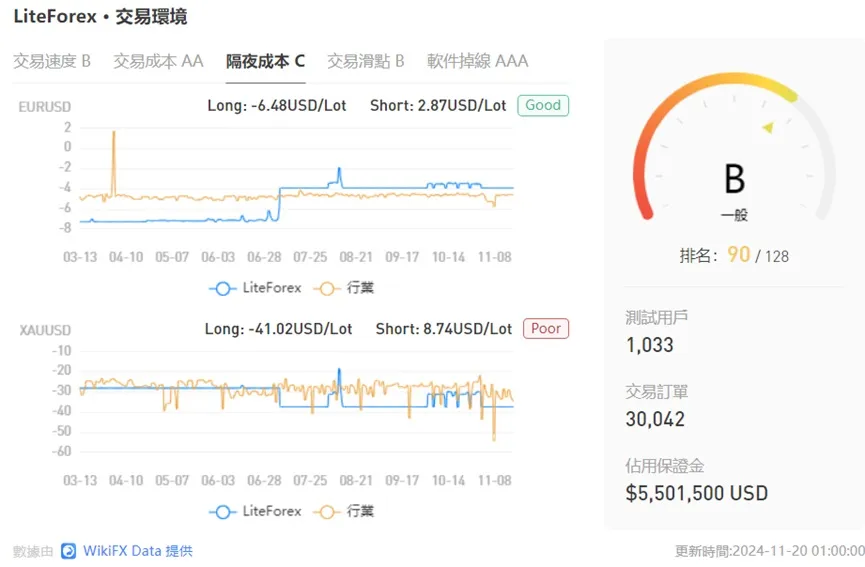Click the ranking value 90
The width and height of the screenshot is (865, 567).
(739, 255)
